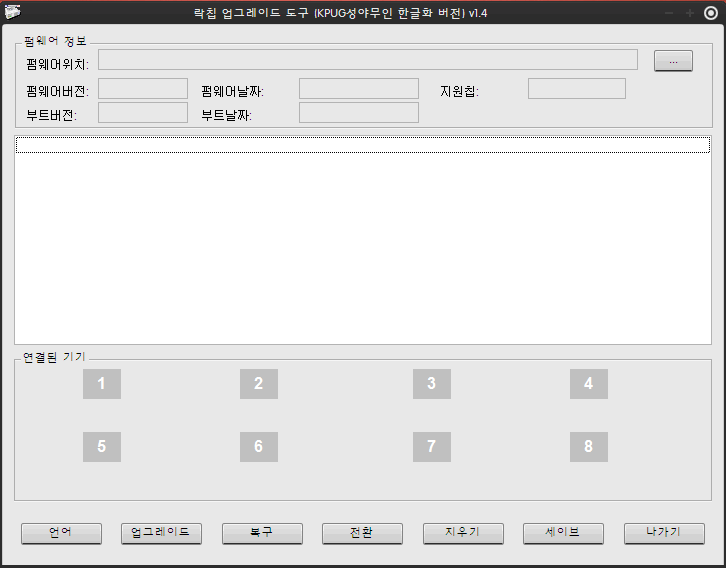Click connected device slot 3

432,384
